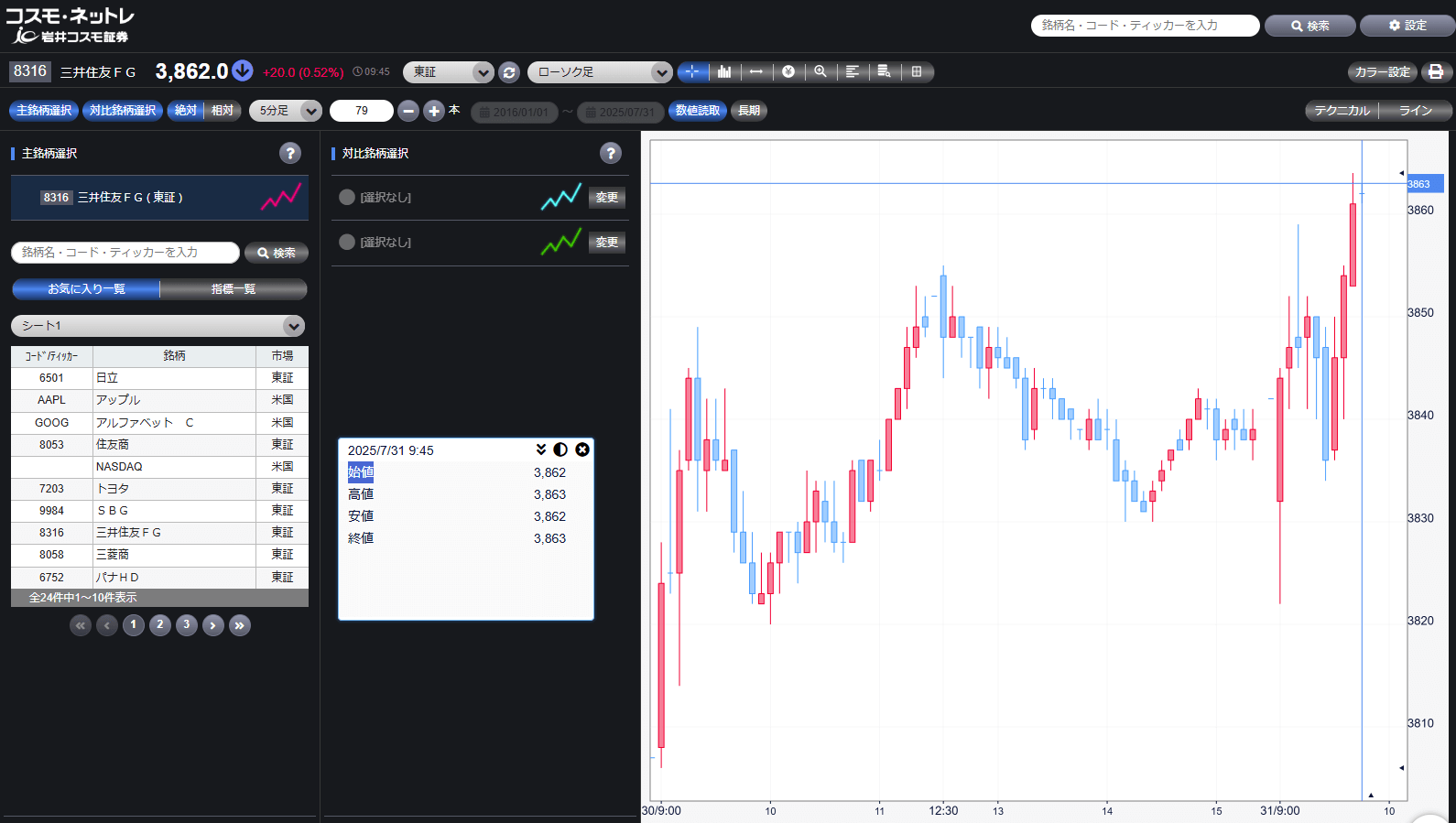
Task: Click the printer icon
Action: (x=1436, y=72)
